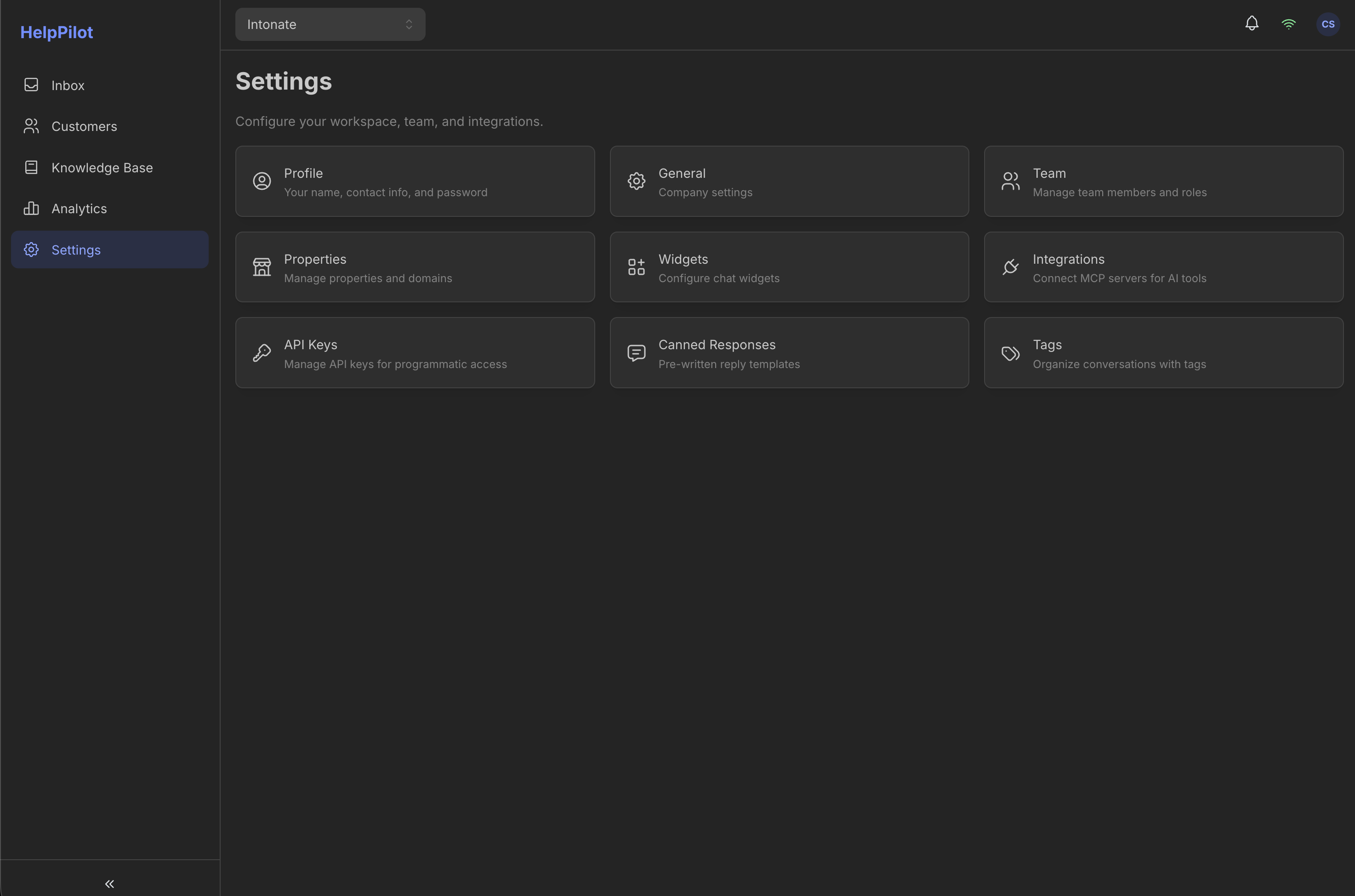Open the Profile settings title

click(303, 173)
